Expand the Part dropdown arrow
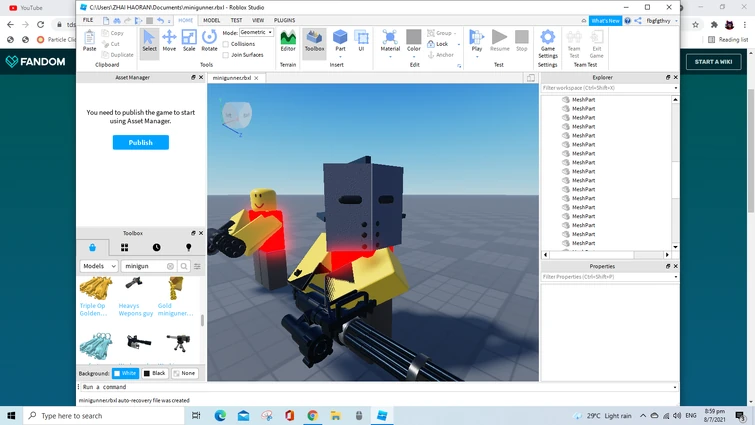This screenshot has height=425, width=755. point(340,56)
